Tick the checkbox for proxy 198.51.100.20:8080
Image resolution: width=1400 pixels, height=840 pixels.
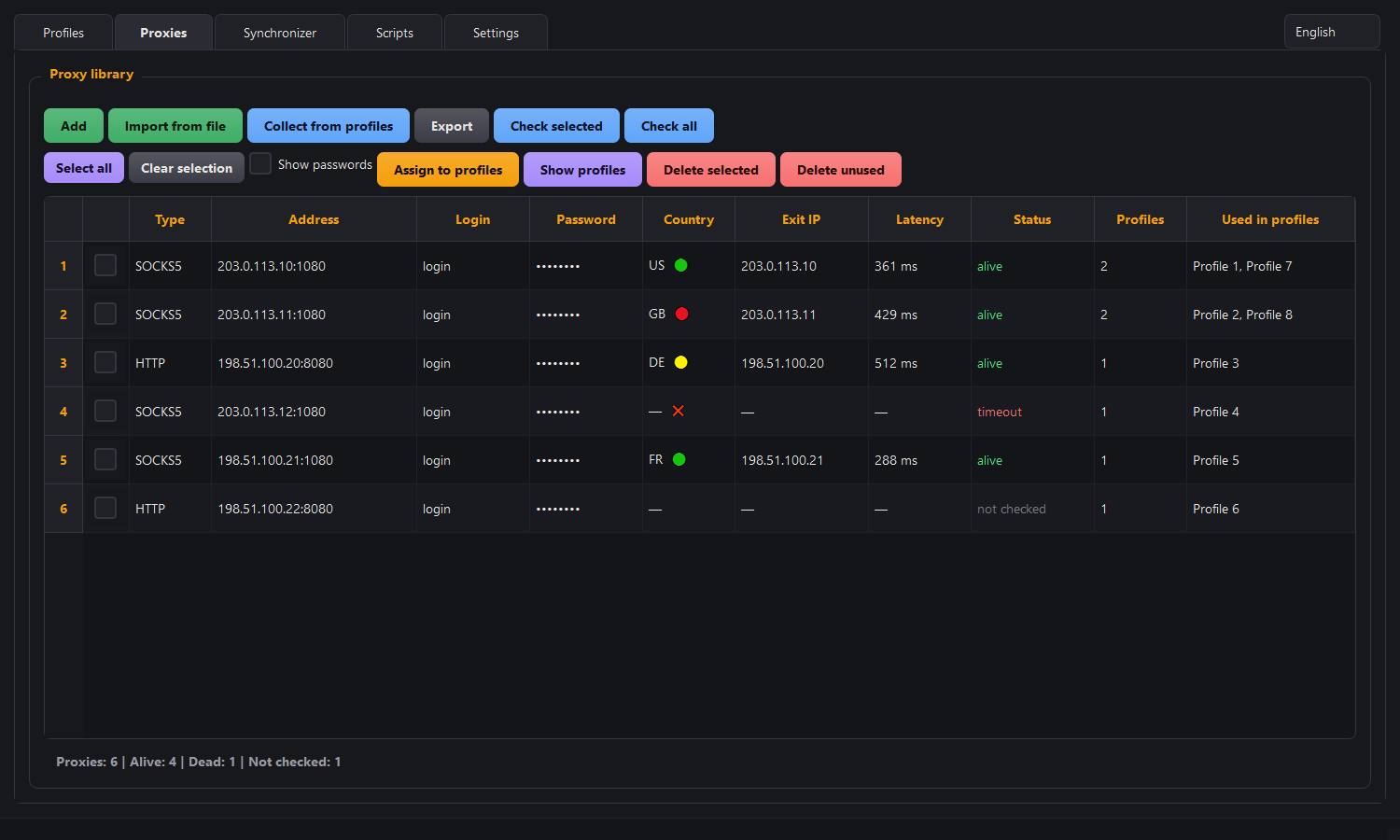click(x=105, y=362)
